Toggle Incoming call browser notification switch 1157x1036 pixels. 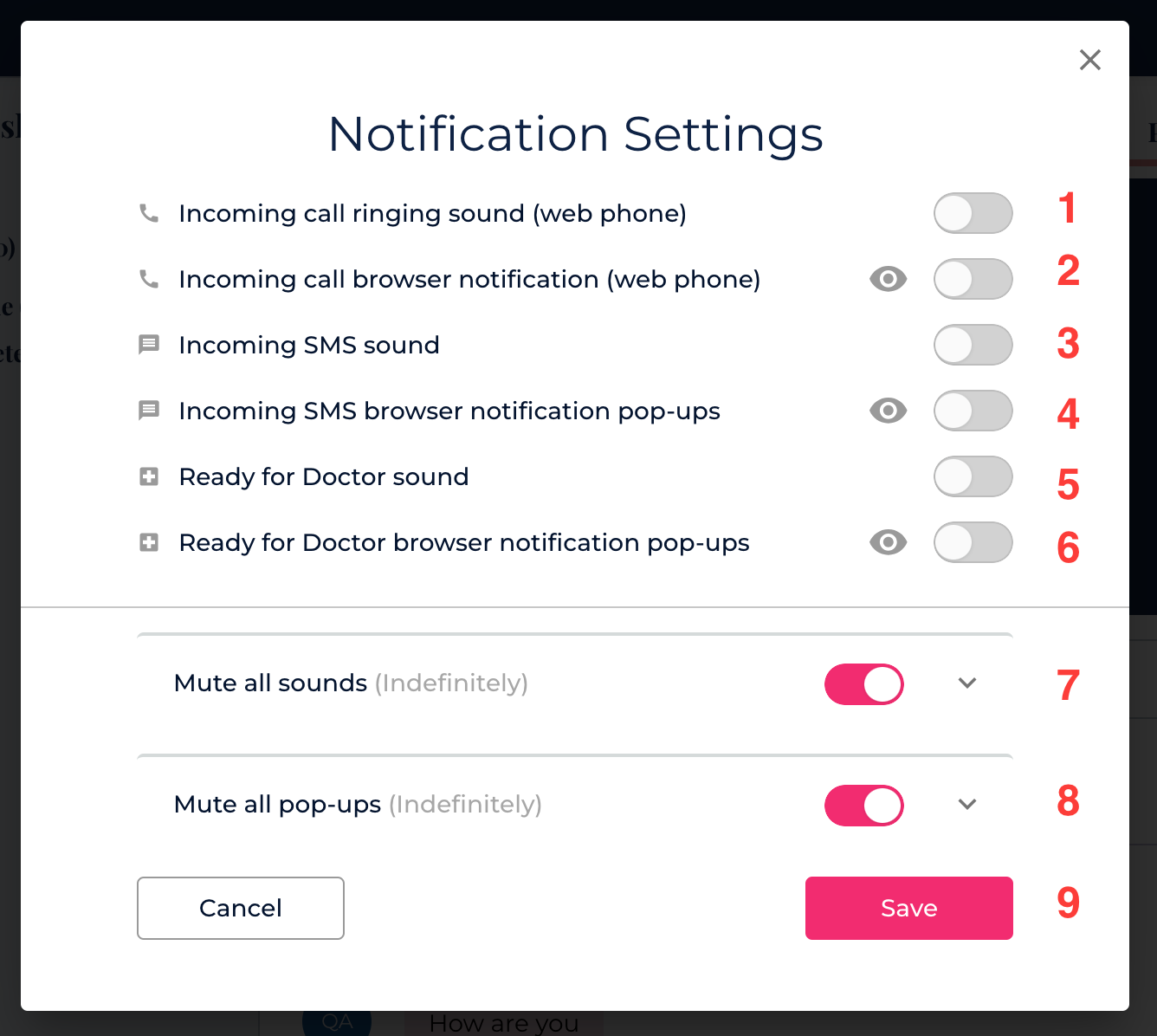pos(973,279)
